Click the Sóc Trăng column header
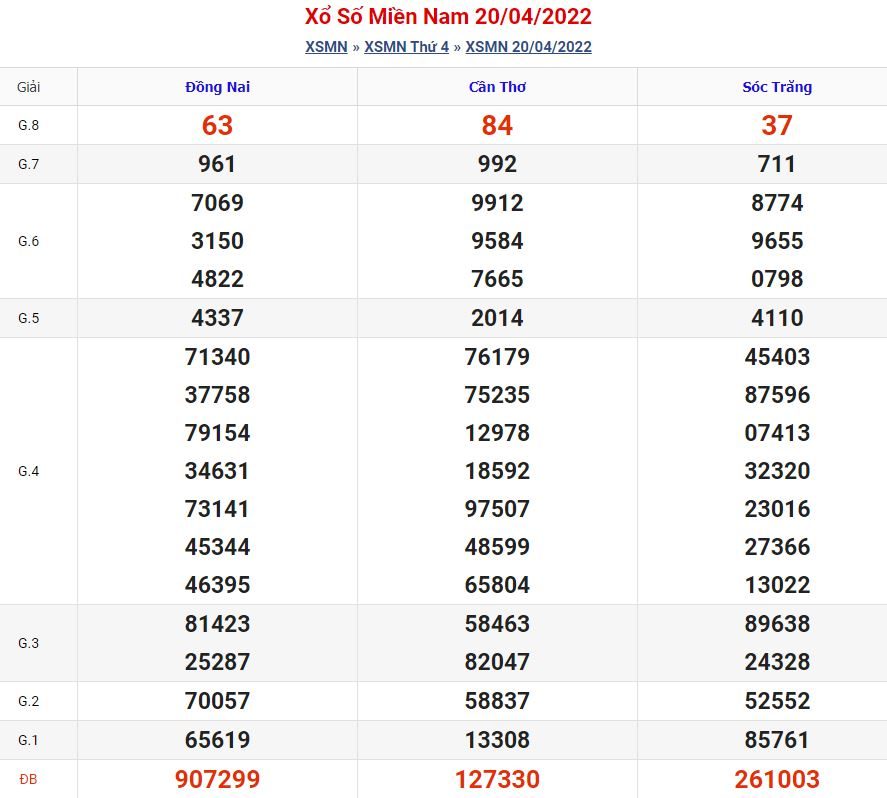Viewport: 887px width, 798px height. tap(777, 87)
